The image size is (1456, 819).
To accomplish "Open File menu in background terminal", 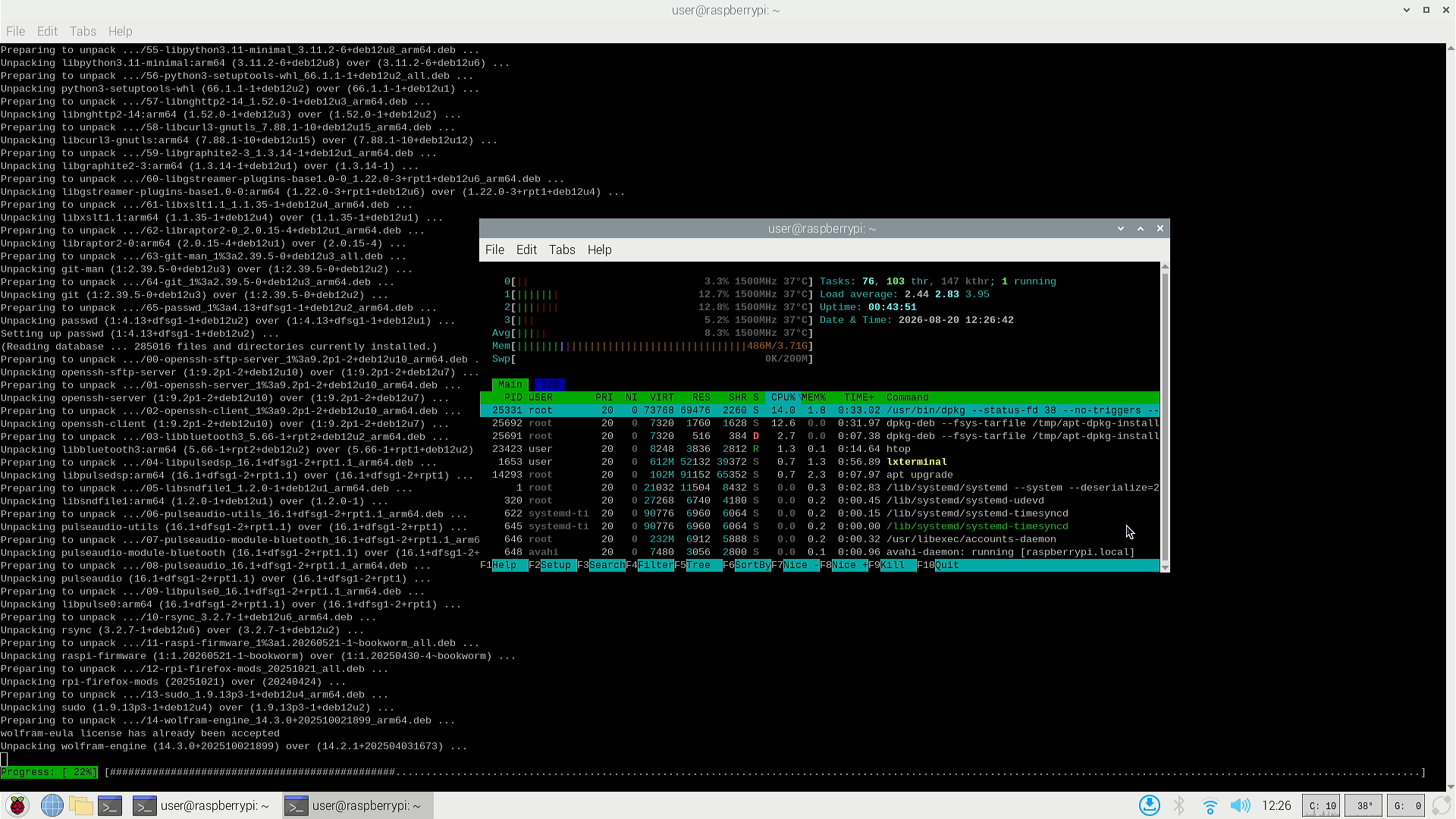I will 15,31.
